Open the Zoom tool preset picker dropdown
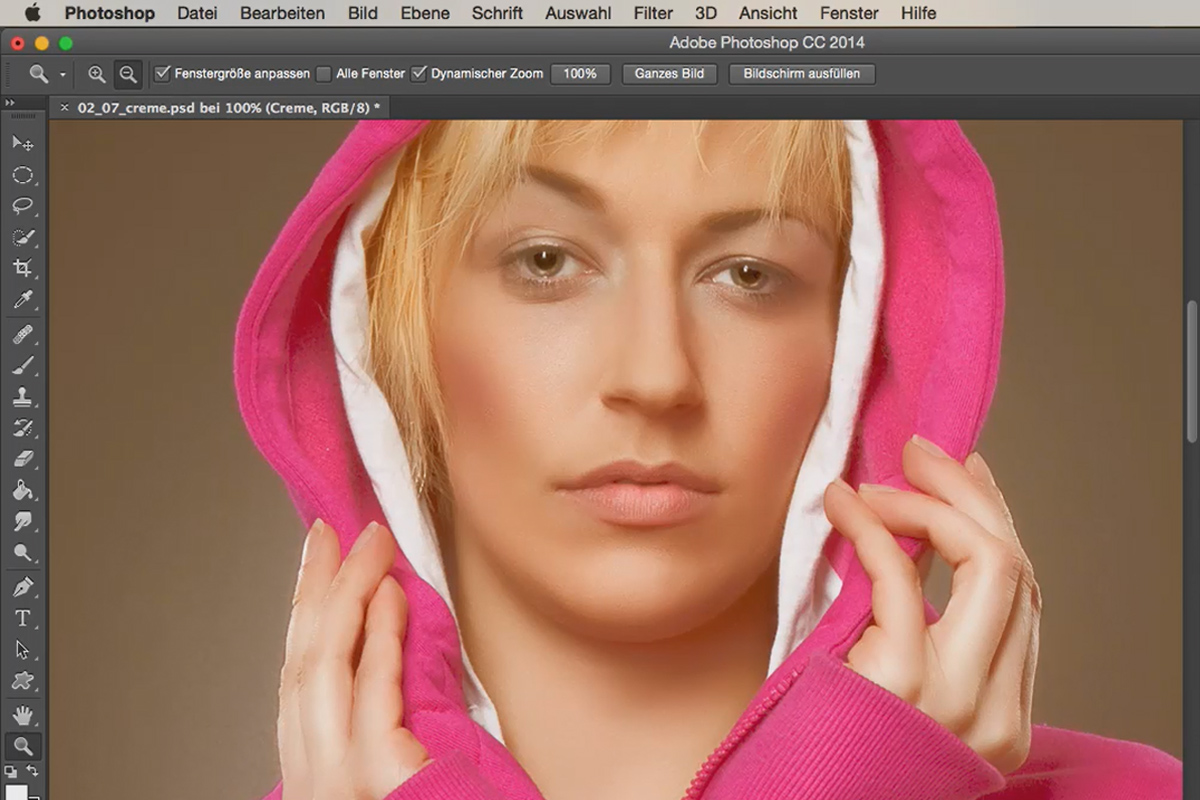The height and width of the screenshot is (800, 1200). (x=62, y=75)
